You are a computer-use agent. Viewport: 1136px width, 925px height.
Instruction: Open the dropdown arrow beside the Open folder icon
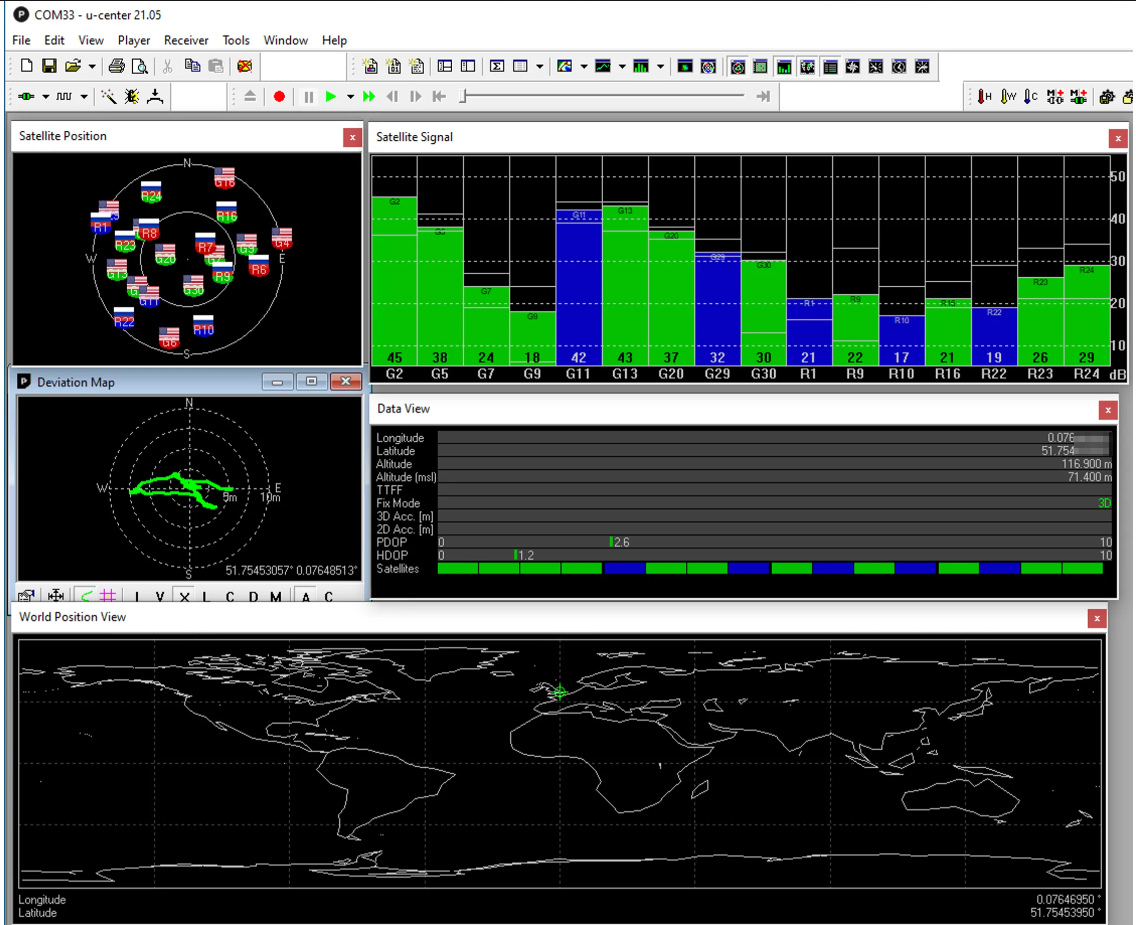pyautogui.click(x=92, y=67)
